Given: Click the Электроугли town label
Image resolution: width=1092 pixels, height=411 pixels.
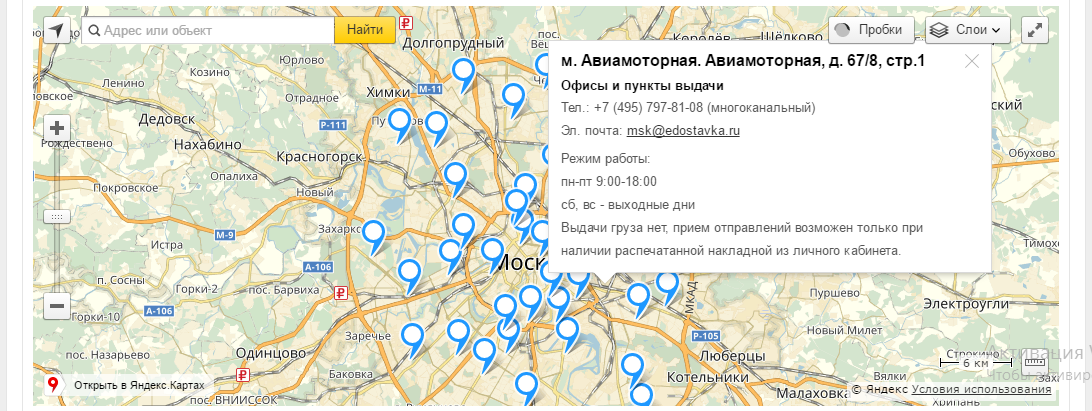Looking at the screenshot, I should (966, 304).
